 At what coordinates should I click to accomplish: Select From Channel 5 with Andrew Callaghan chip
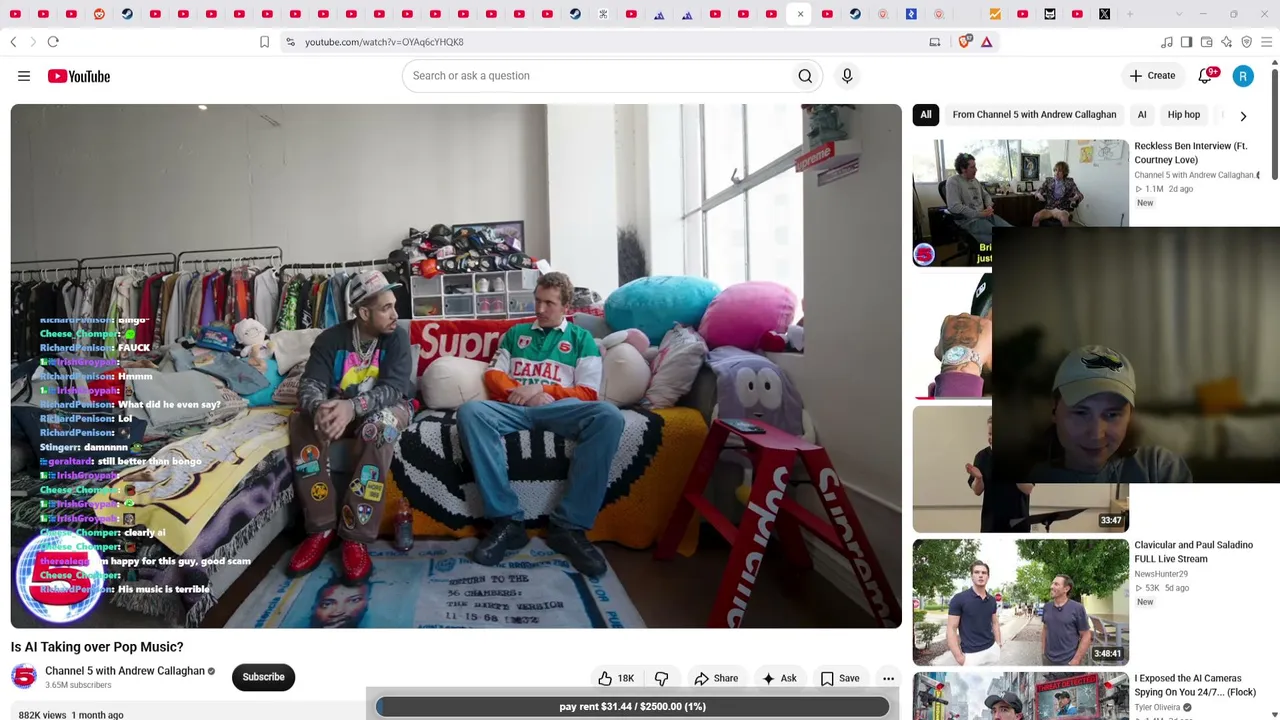(x=1034, y=115)
